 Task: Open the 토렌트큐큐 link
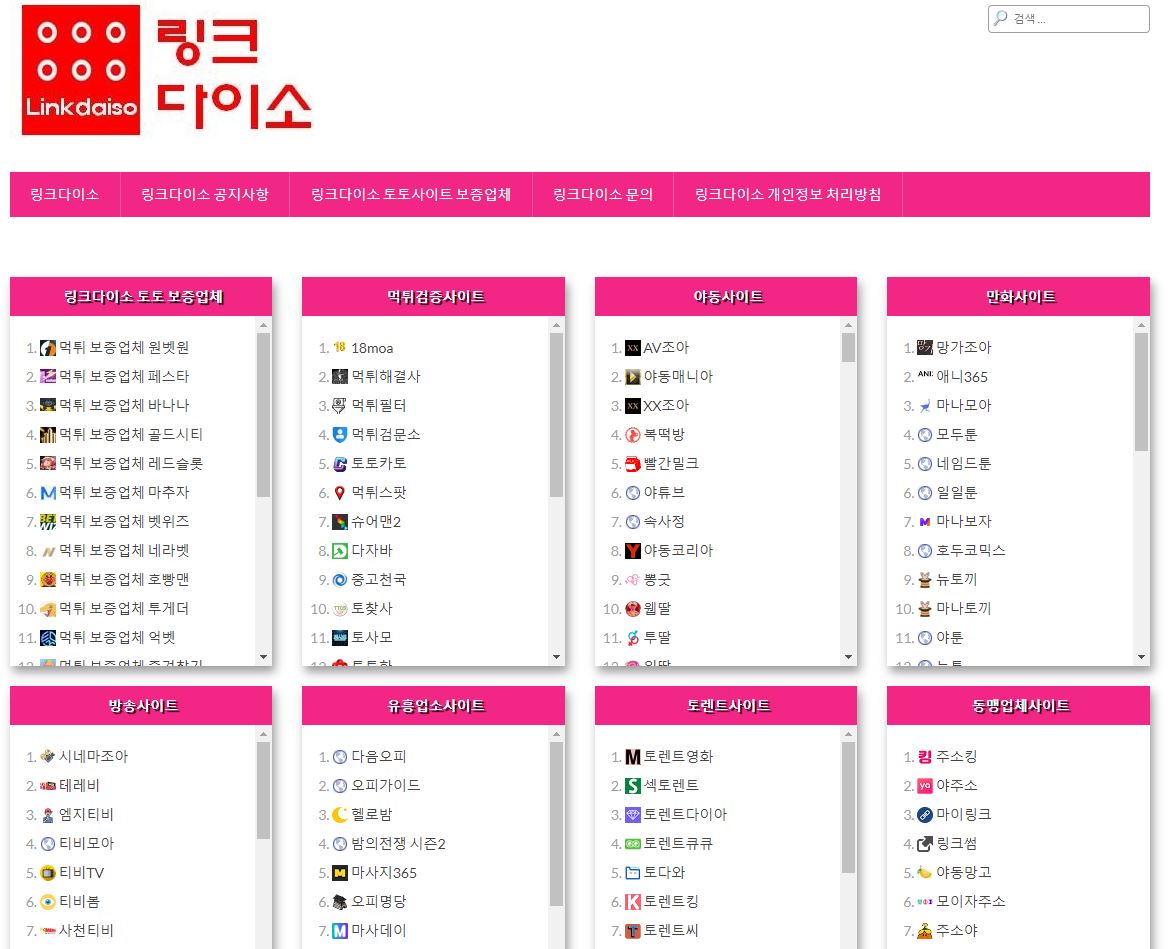pos(678,844)
